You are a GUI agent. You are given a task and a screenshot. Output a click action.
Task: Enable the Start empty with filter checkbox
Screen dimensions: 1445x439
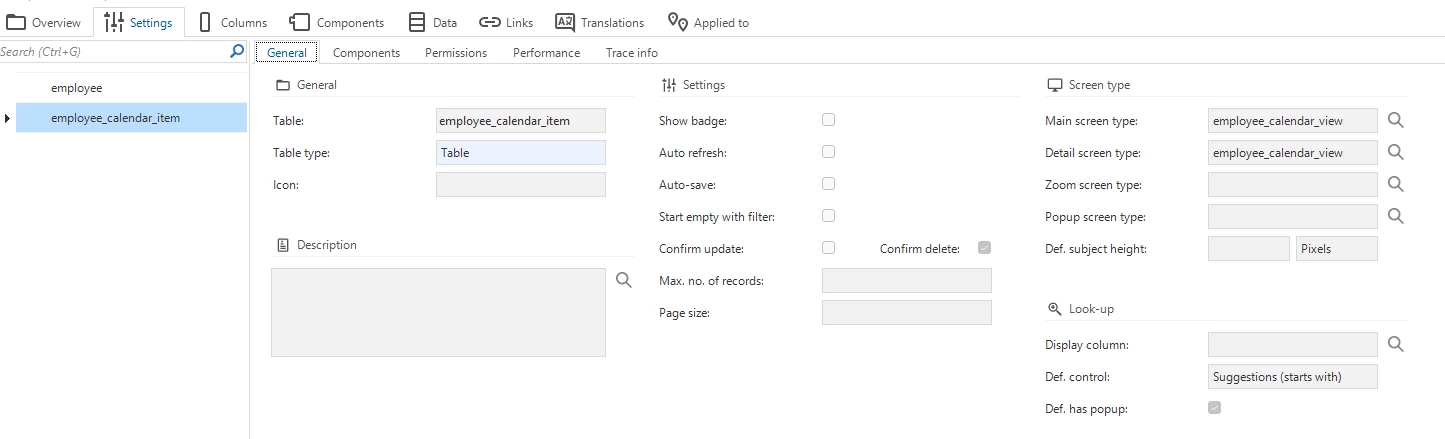tap(828, 216)
